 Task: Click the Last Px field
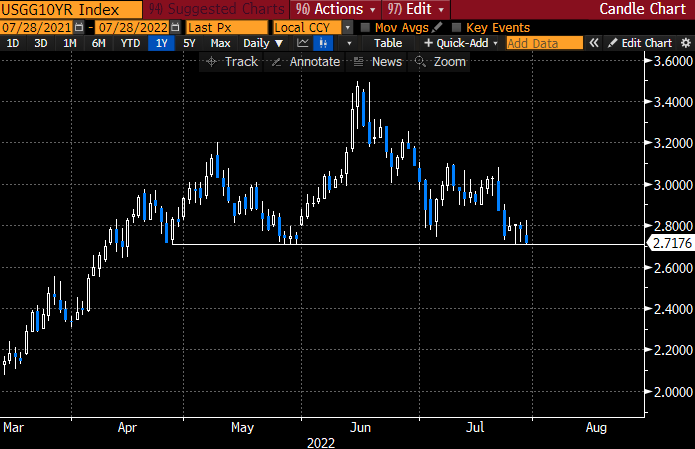(227, 27)
